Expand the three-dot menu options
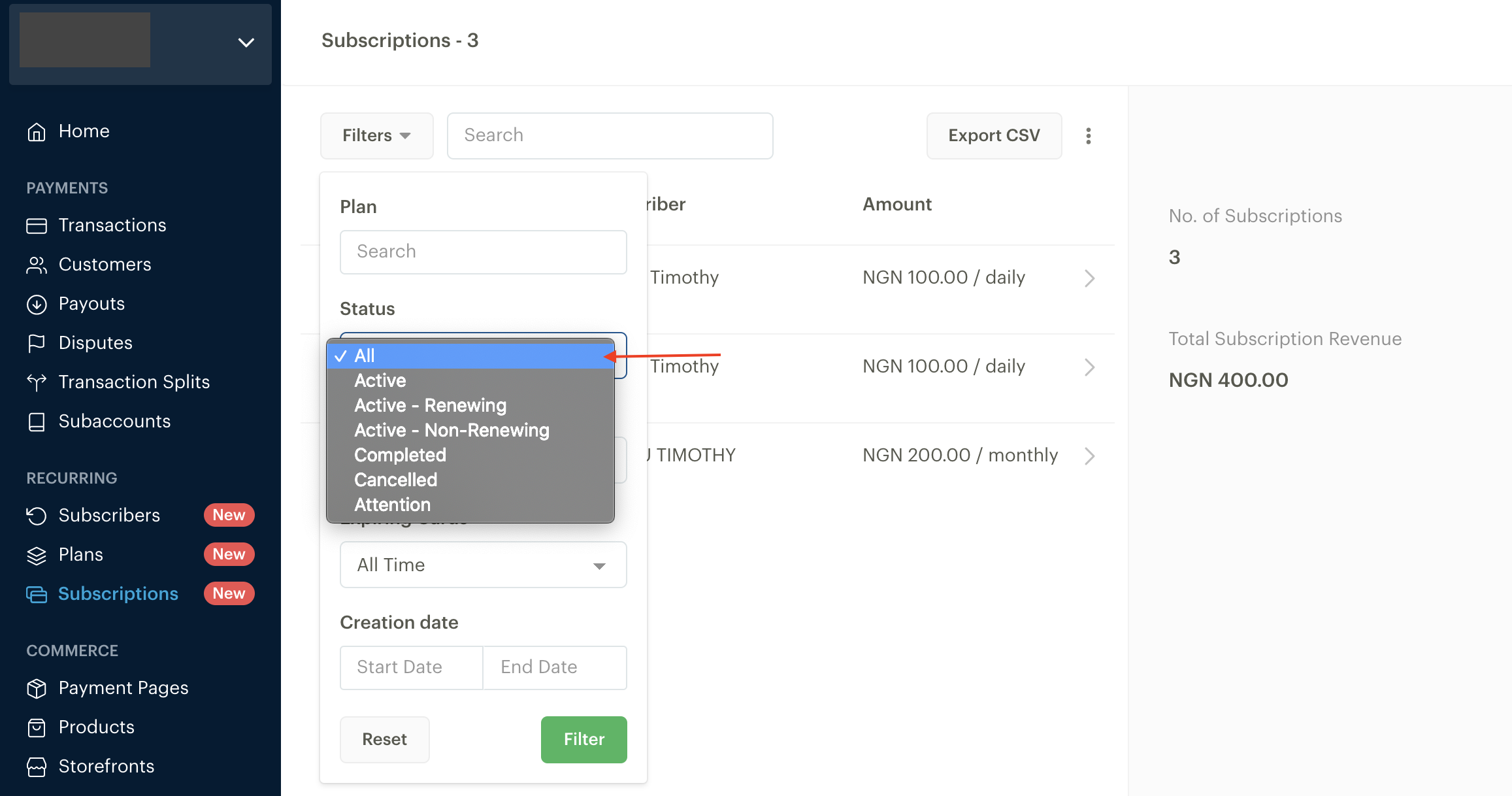 (1089, 136)
